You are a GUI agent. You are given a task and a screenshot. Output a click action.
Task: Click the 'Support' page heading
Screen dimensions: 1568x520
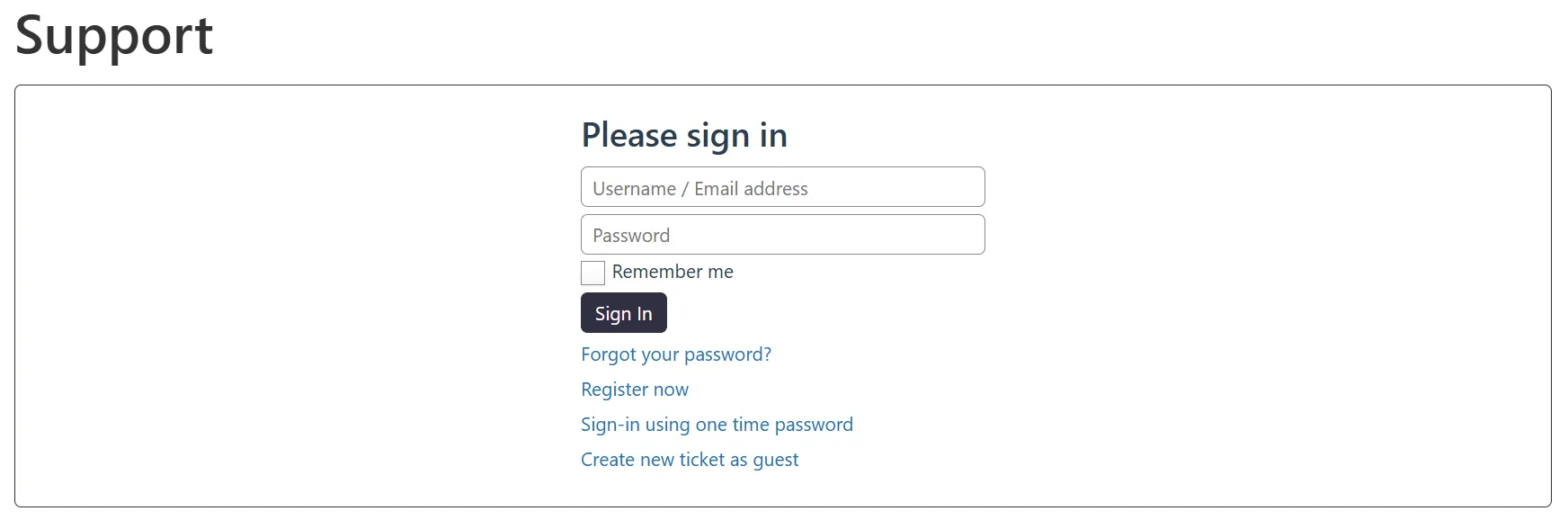114,36
